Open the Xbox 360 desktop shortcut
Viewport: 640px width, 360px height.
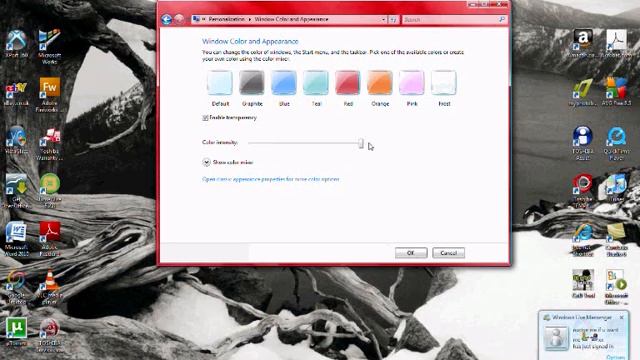pos(16,43)
